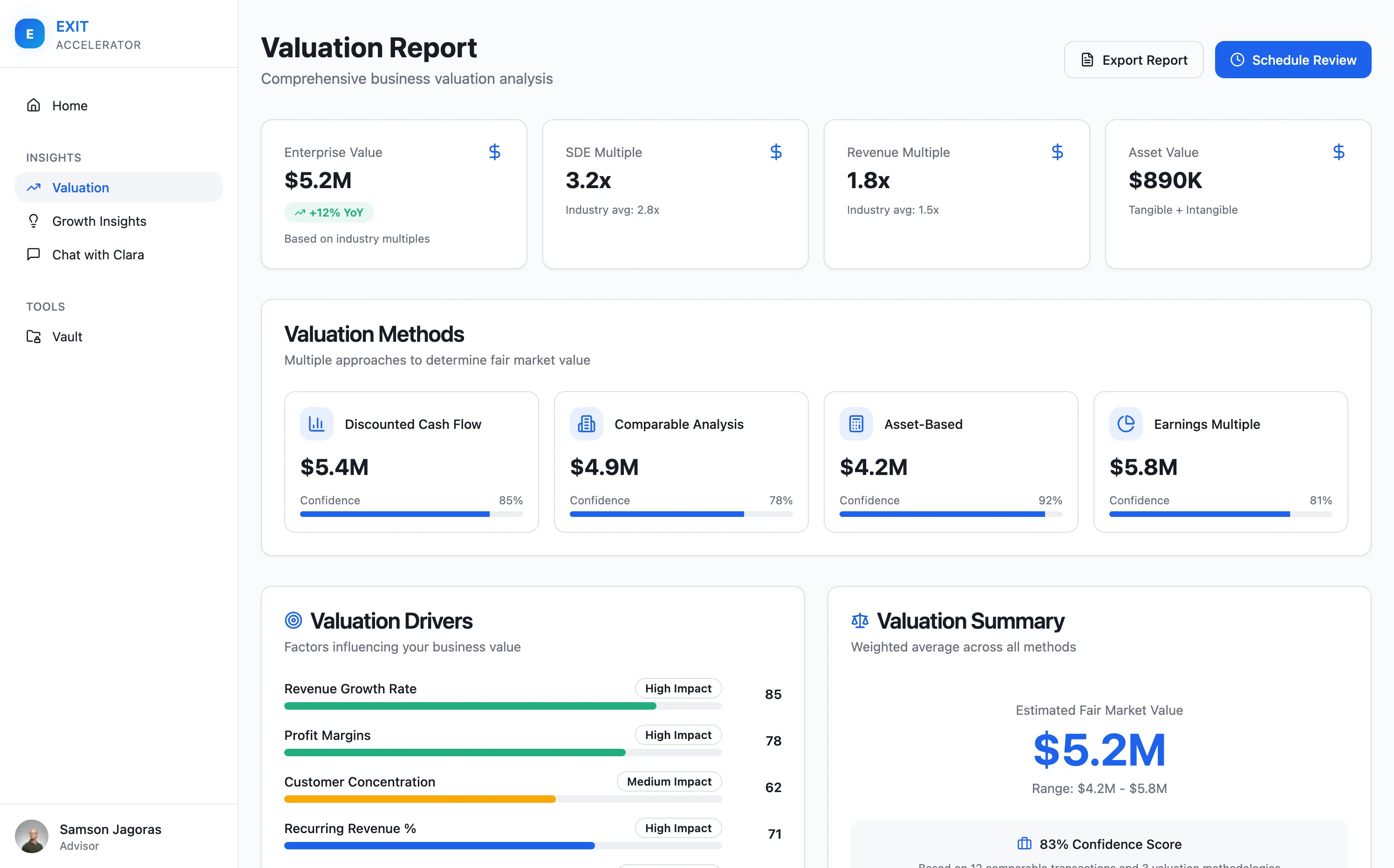This screenshot has width=1394, height=868.
Task: Click Samson Jagoras's profile avatar
Action: click(x=32, y=836)
